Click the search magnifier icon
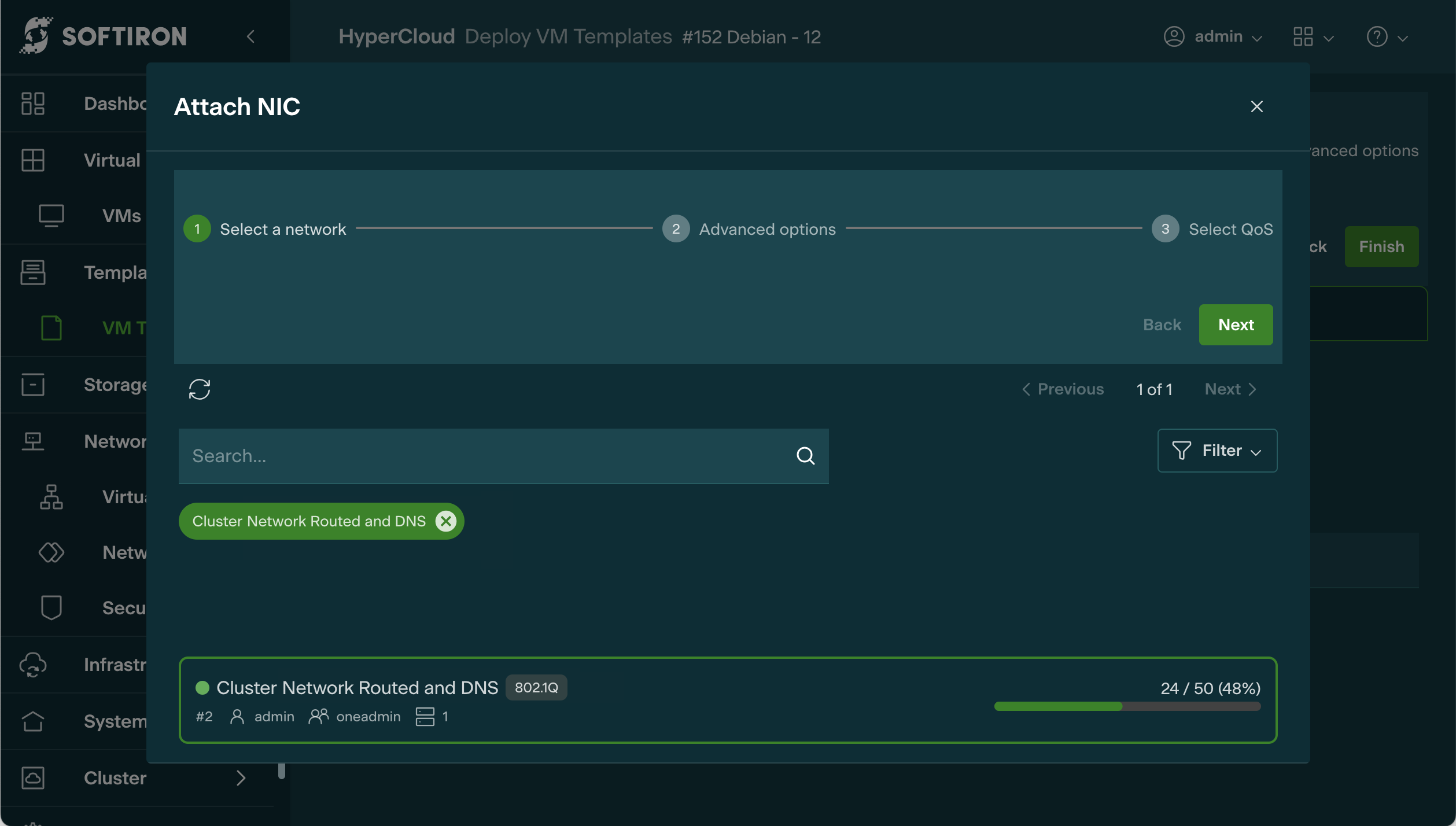The width and height of the screenshot is (1456, 826). pyautogui.click(x=805, y=456)
